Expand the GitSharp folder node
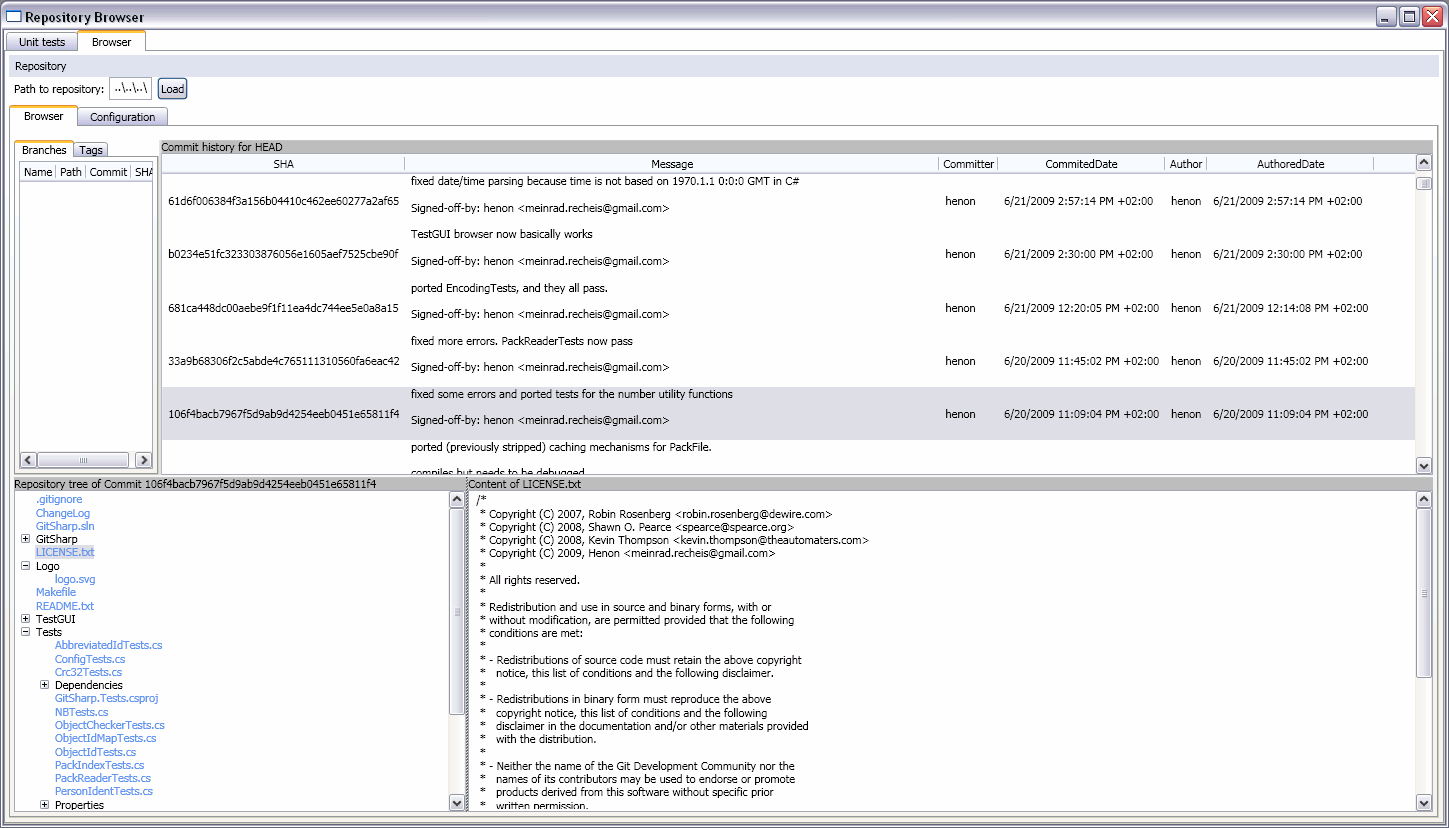 26,539
